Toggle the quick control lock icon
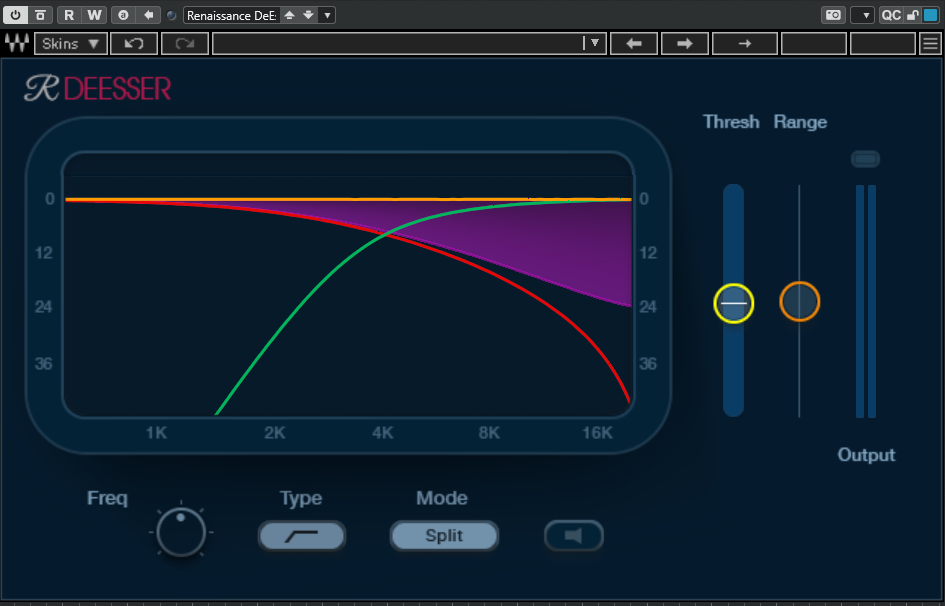The image size is (945, 606). click(x=912, y=15)
